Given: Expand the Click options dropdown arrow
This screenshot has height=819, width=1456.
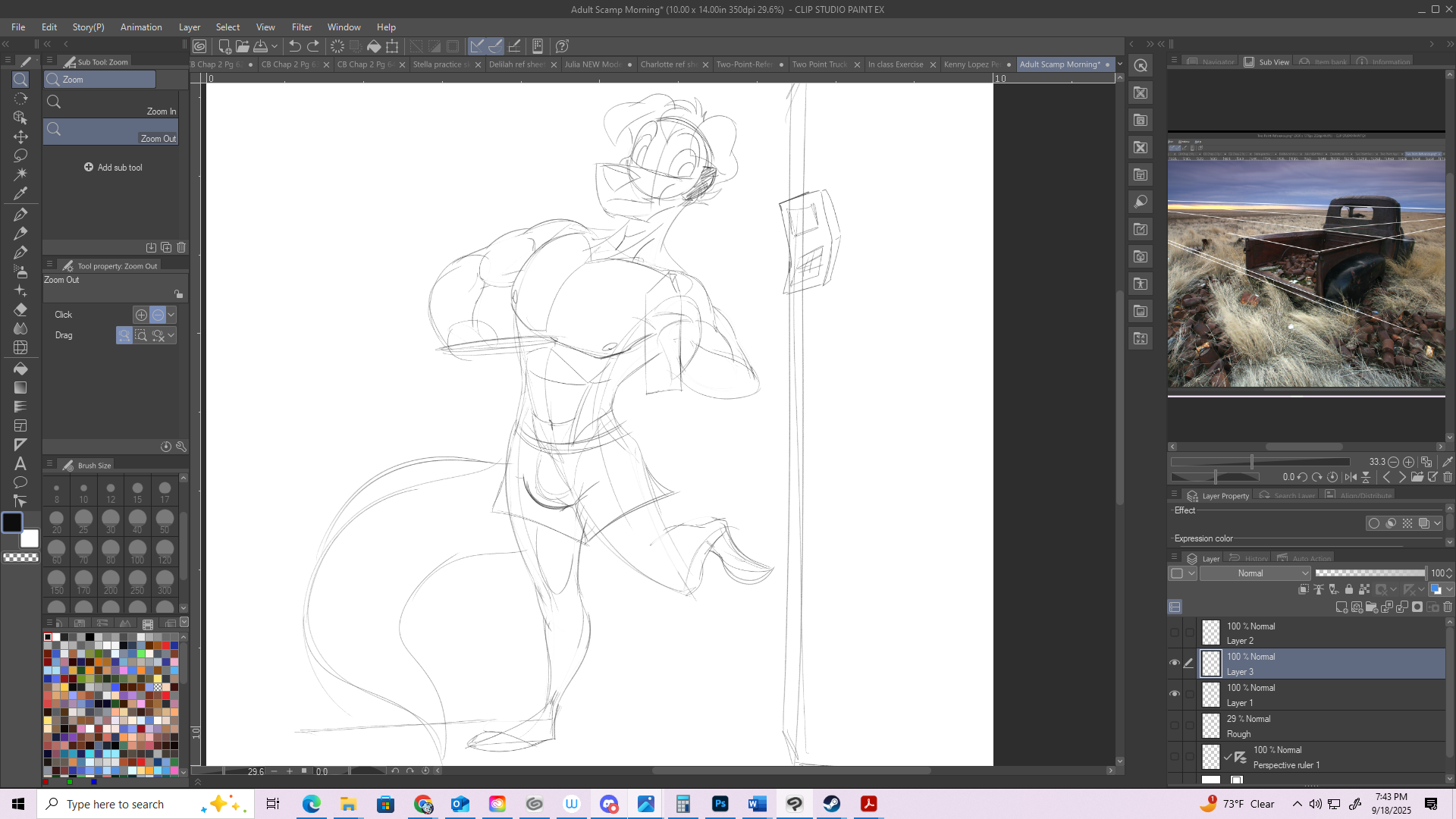Looking at the screenshot, I should click(x=171, y=315).
